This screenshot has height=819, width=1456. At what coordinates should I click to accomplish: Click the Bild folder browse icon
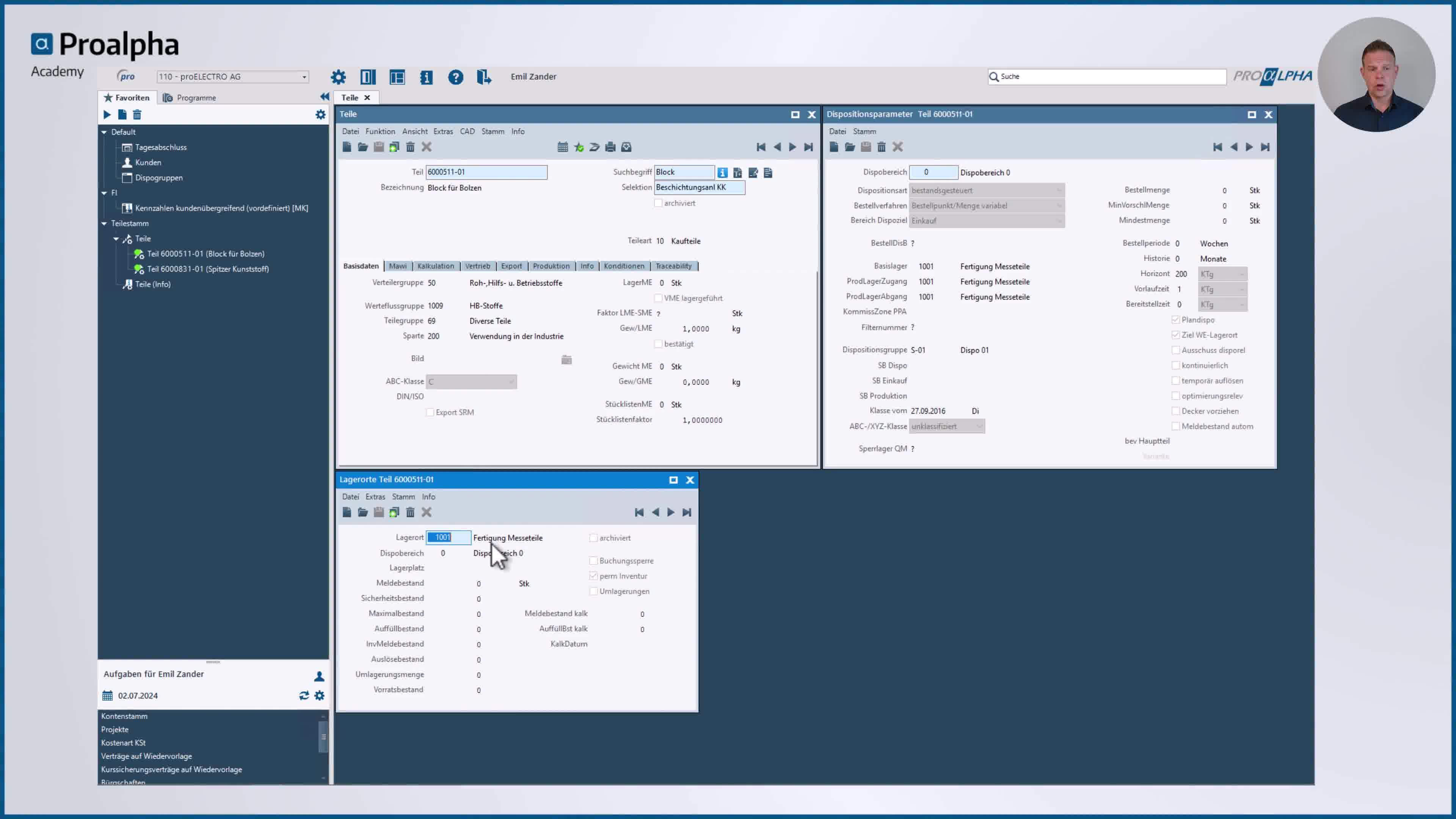tap(566, 359)
